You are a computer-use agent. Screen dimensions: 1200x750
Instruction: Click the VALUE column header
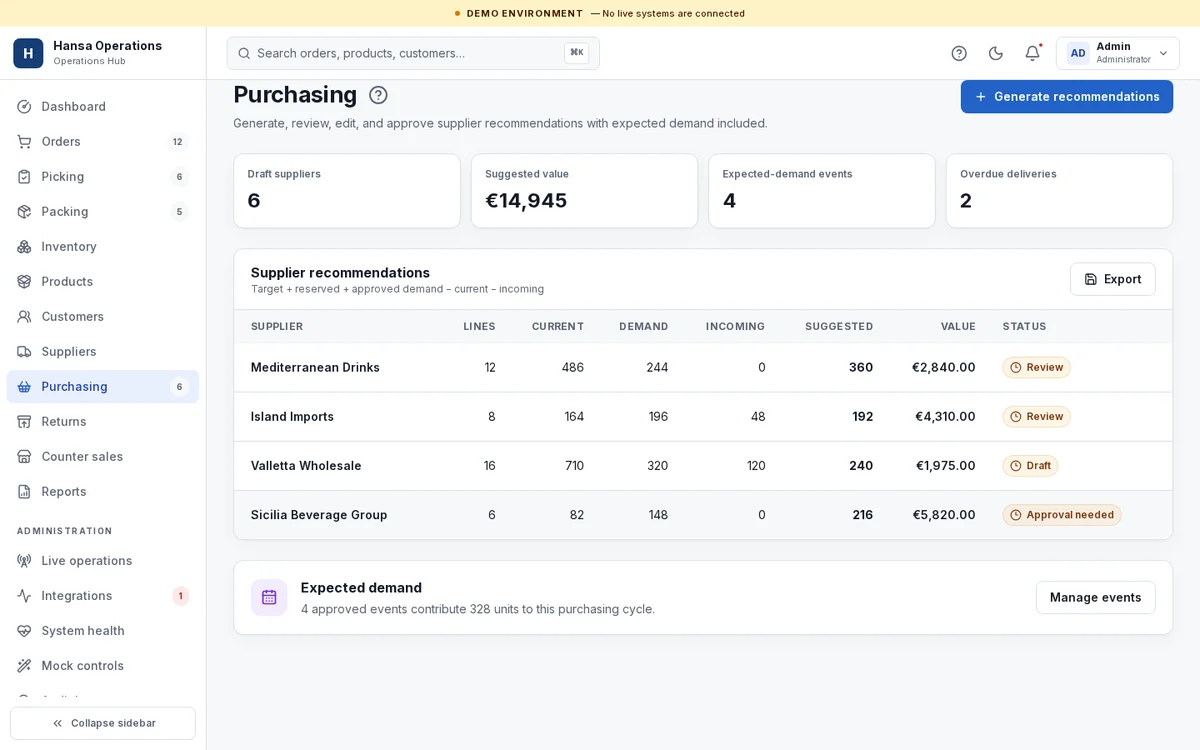pyautogui.click(x=958, y=326)
